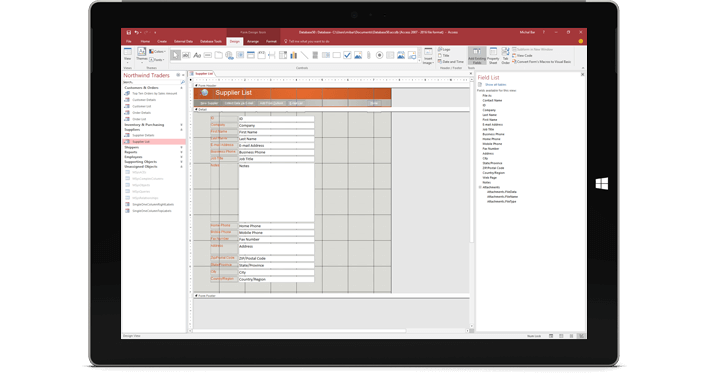
Task: Switch to the Format tab
Action: (271, 41)
